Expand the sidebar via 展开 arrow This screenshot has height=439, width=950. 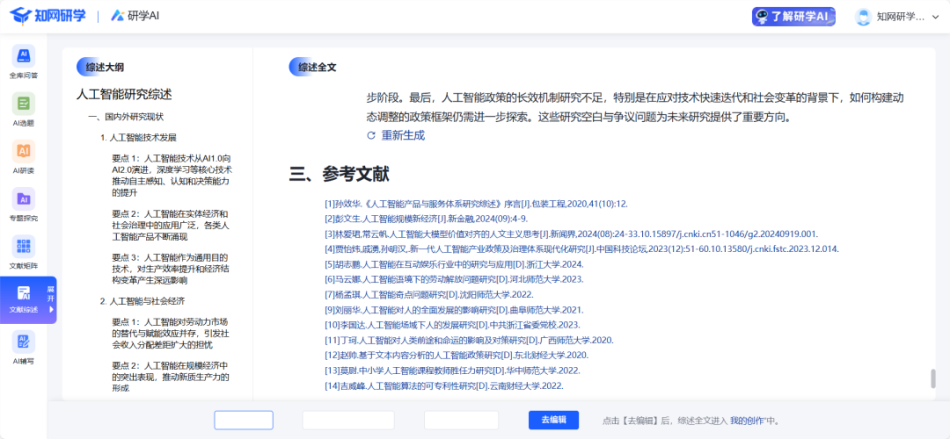(50, 299)
